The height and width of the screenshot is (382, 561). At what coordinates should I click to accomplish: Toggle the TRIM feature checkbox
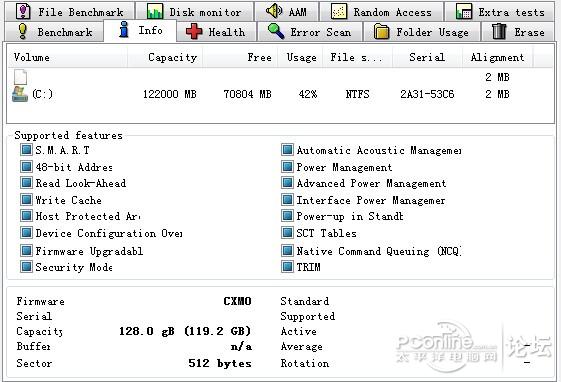click(287, 266)
